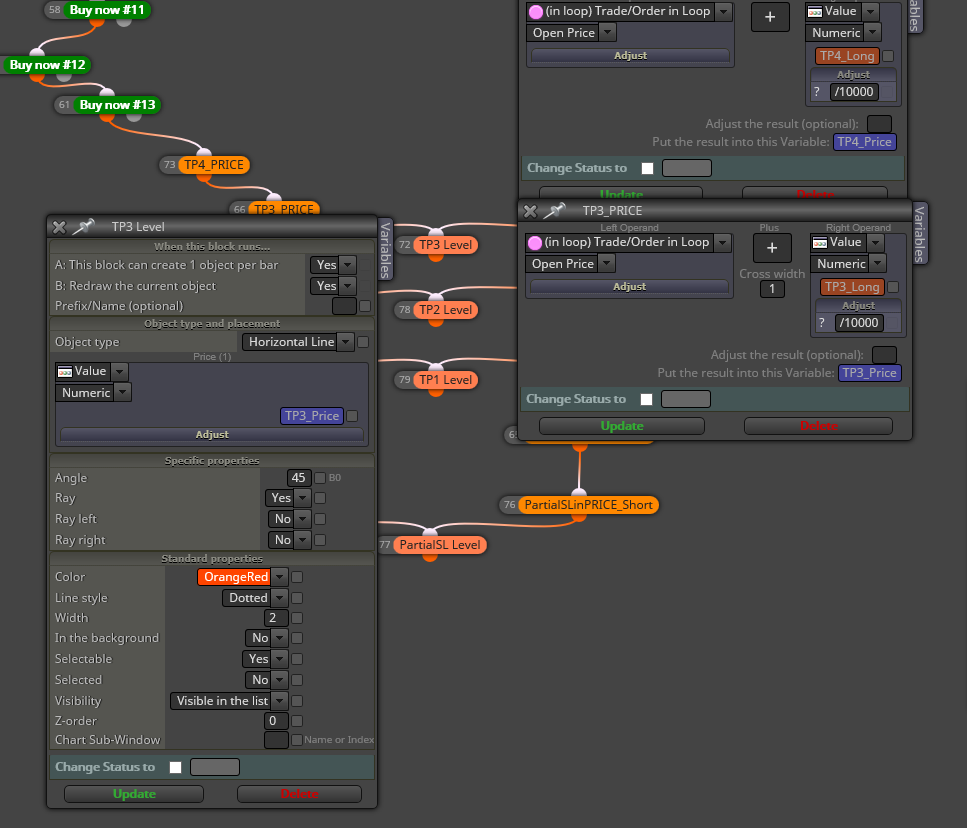
Task: Click Delete button in TP3 Level panel
Action: [299, 794]
